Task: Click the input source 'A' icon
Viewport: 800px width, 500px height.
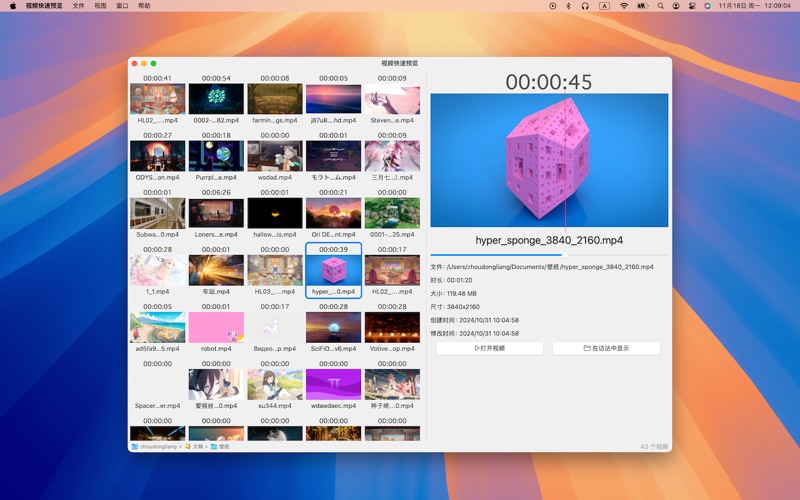Action: (x=604, y=5)
